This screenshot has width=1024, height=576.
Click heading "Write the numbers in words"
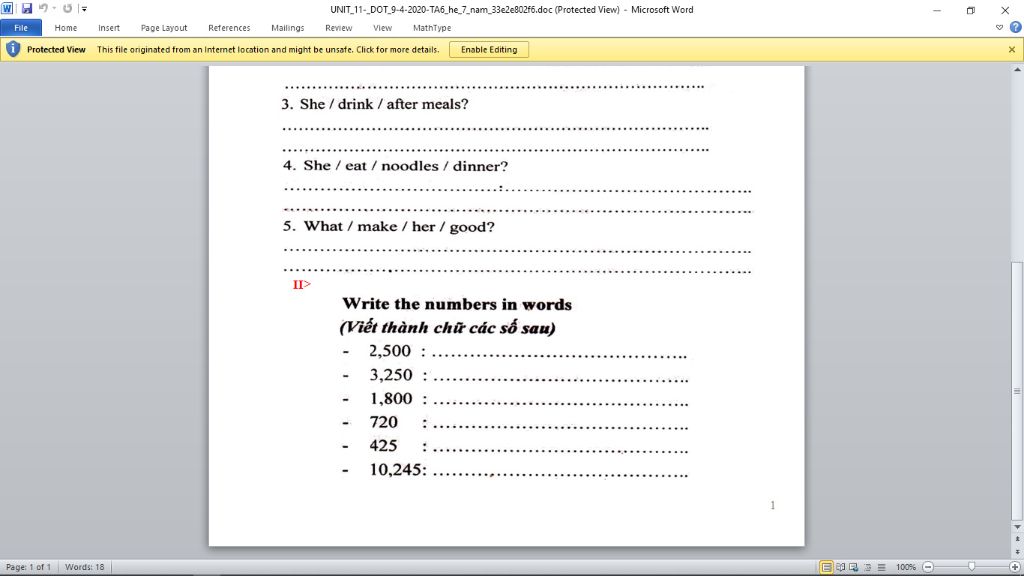pyautogui.click(x=457, y=304)
